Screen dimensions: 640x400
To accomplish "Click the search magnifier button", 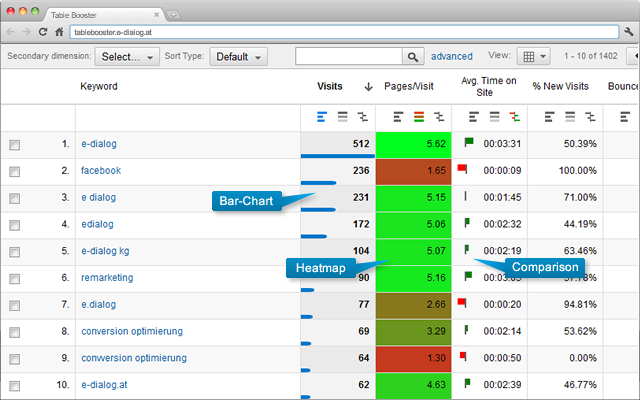I will coord(413,57).
